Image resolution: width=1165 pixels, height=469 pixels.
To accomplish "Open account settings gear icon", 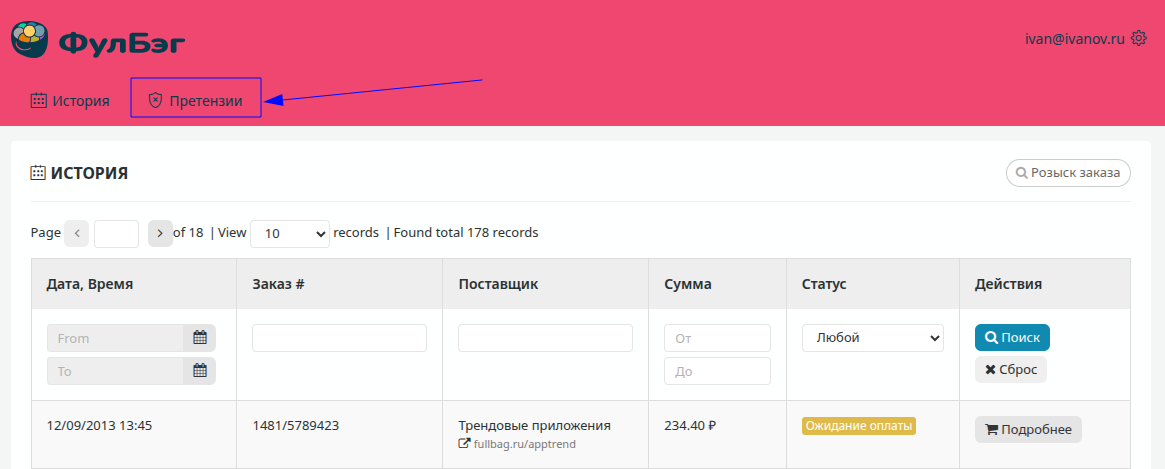I will pos(1138,38).
